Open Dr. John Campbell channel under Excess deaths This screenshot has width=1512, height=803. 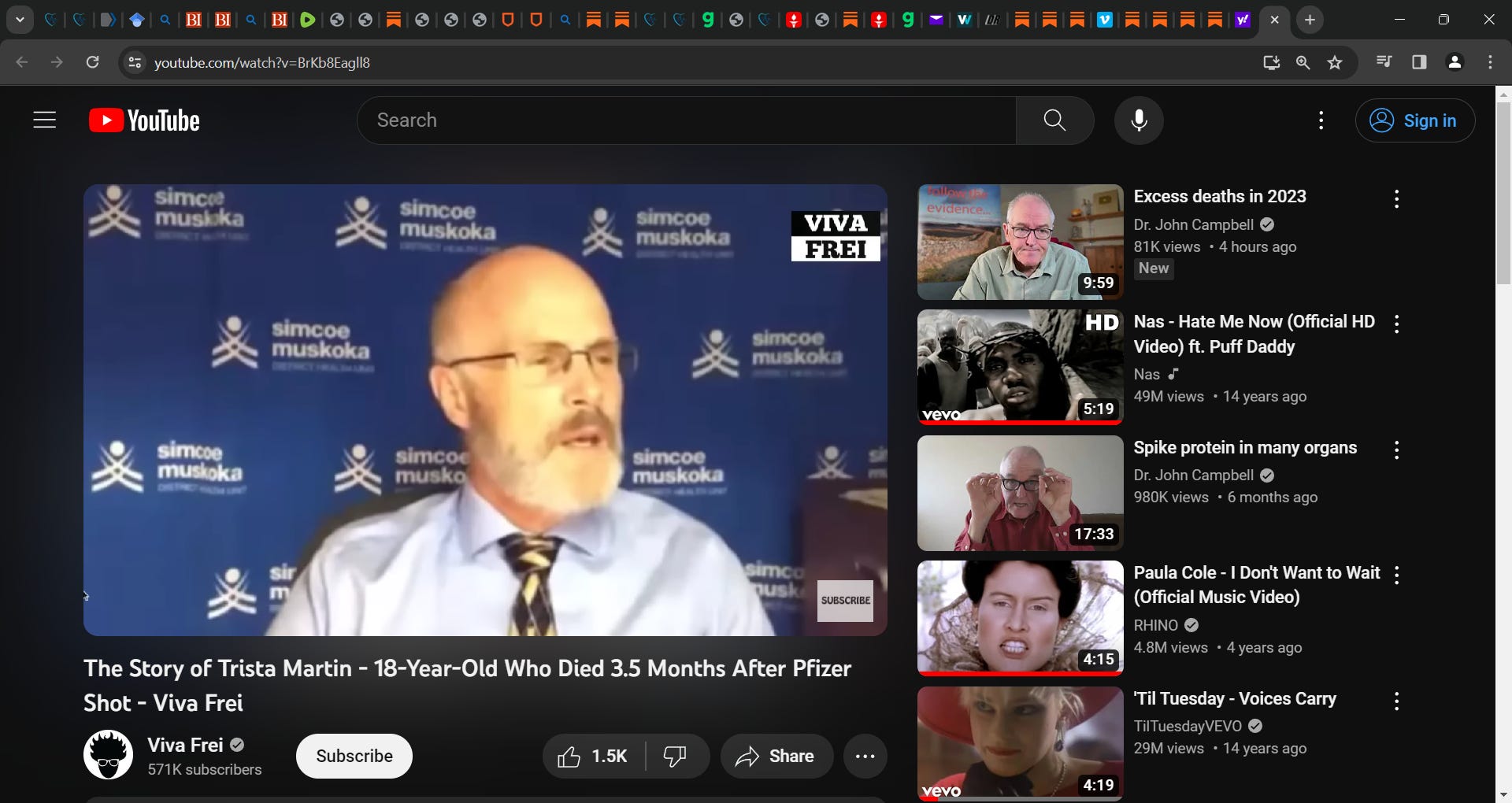pyautogui.click(x=1193, y=225)
